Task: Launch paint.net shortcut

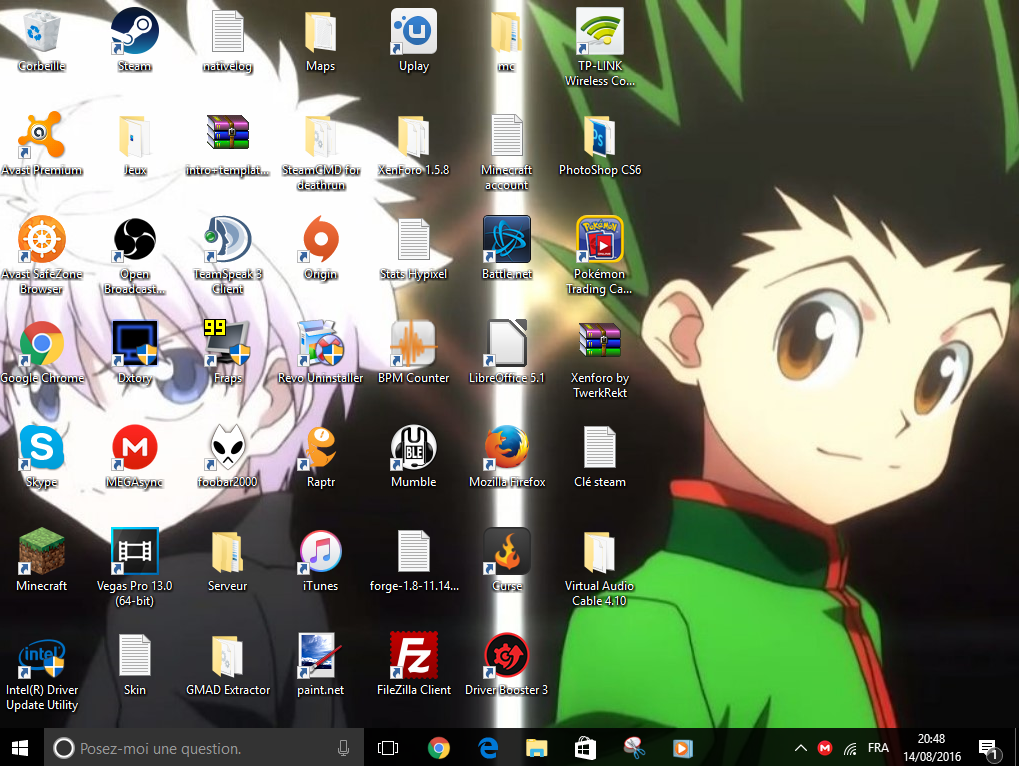Action: 320,655
